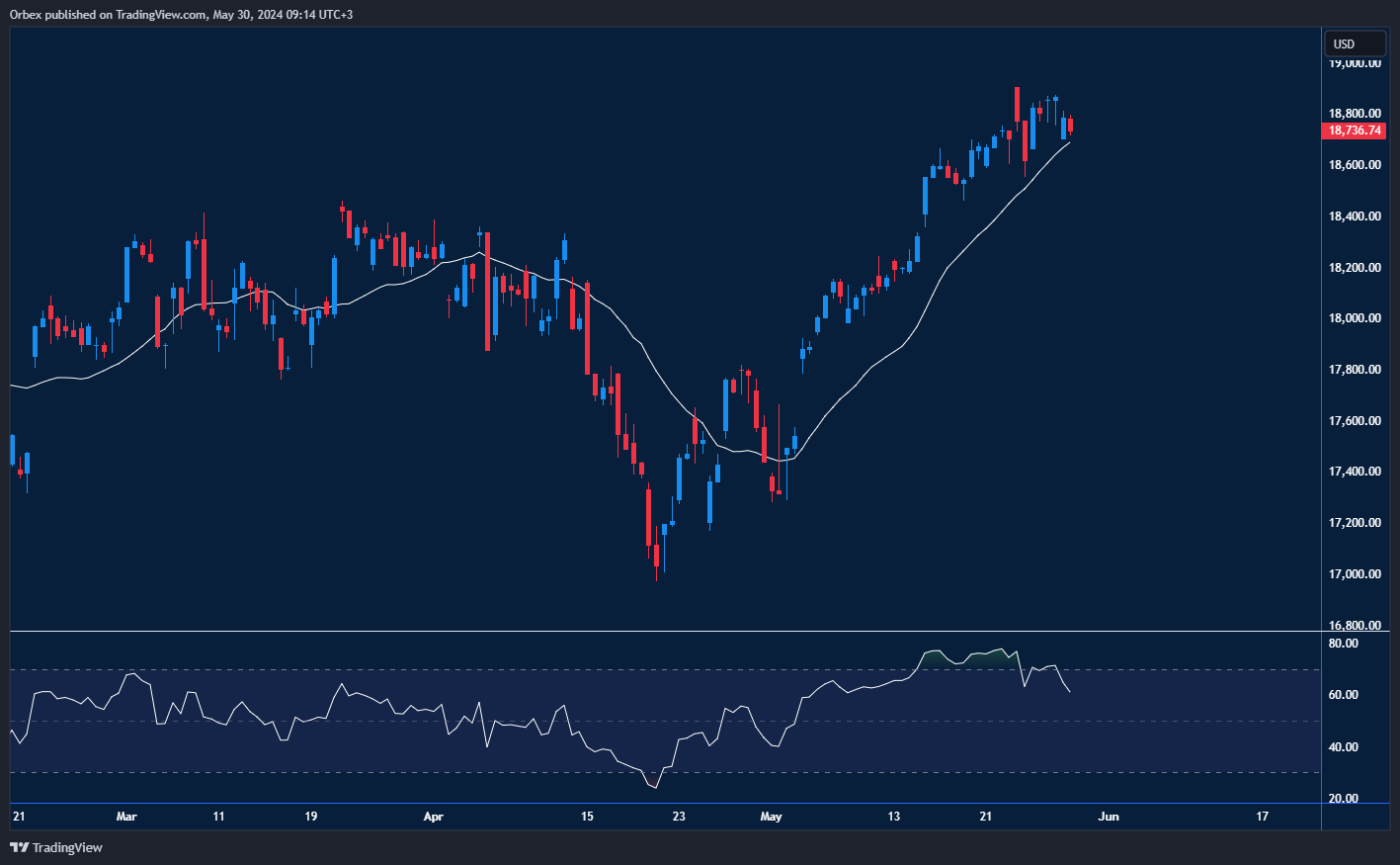Click the Mar label on time axis

(x=126, y=817)
